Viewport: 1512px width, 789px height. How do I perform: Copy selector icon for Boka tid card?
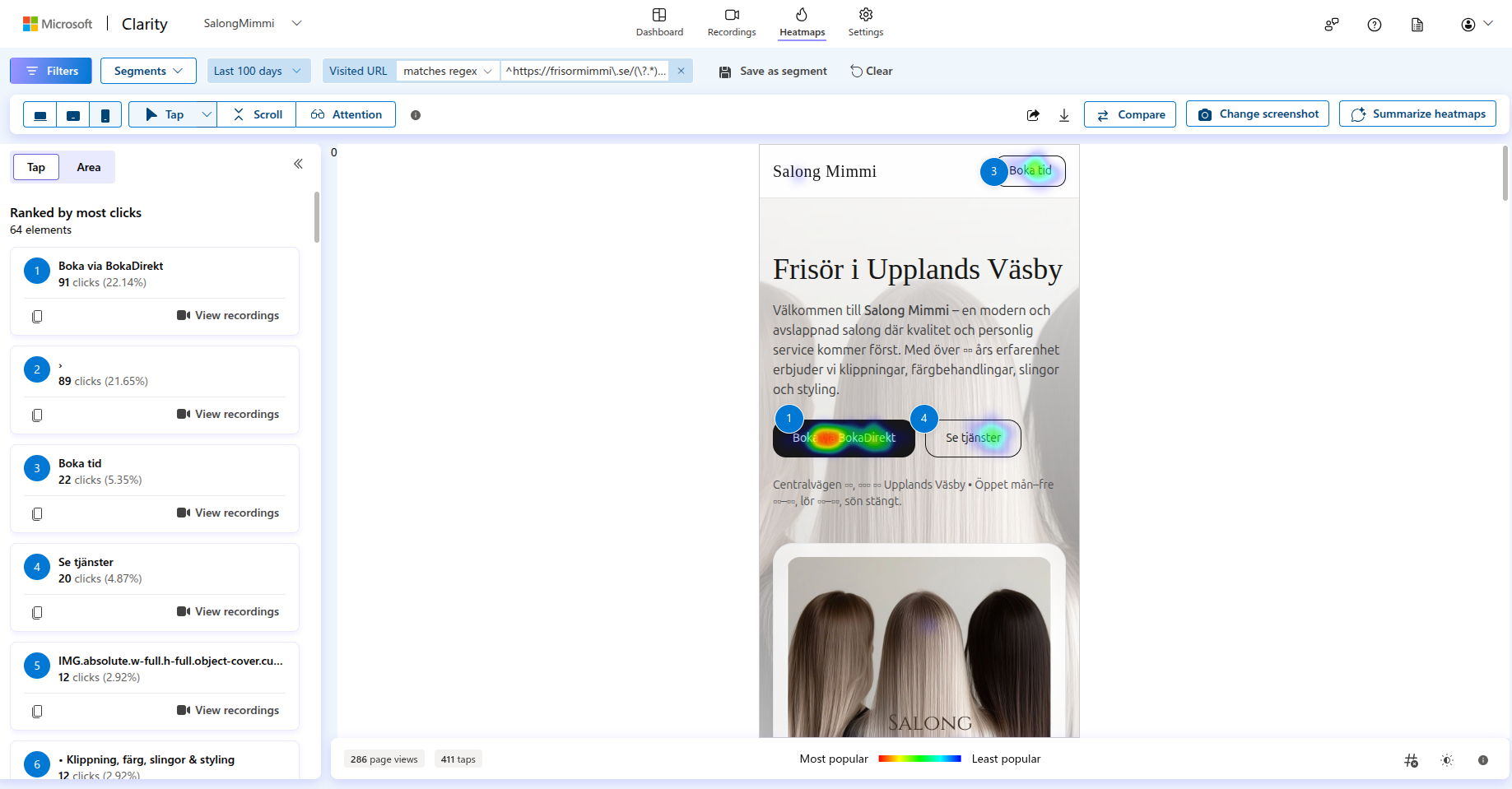click(37, 513)
